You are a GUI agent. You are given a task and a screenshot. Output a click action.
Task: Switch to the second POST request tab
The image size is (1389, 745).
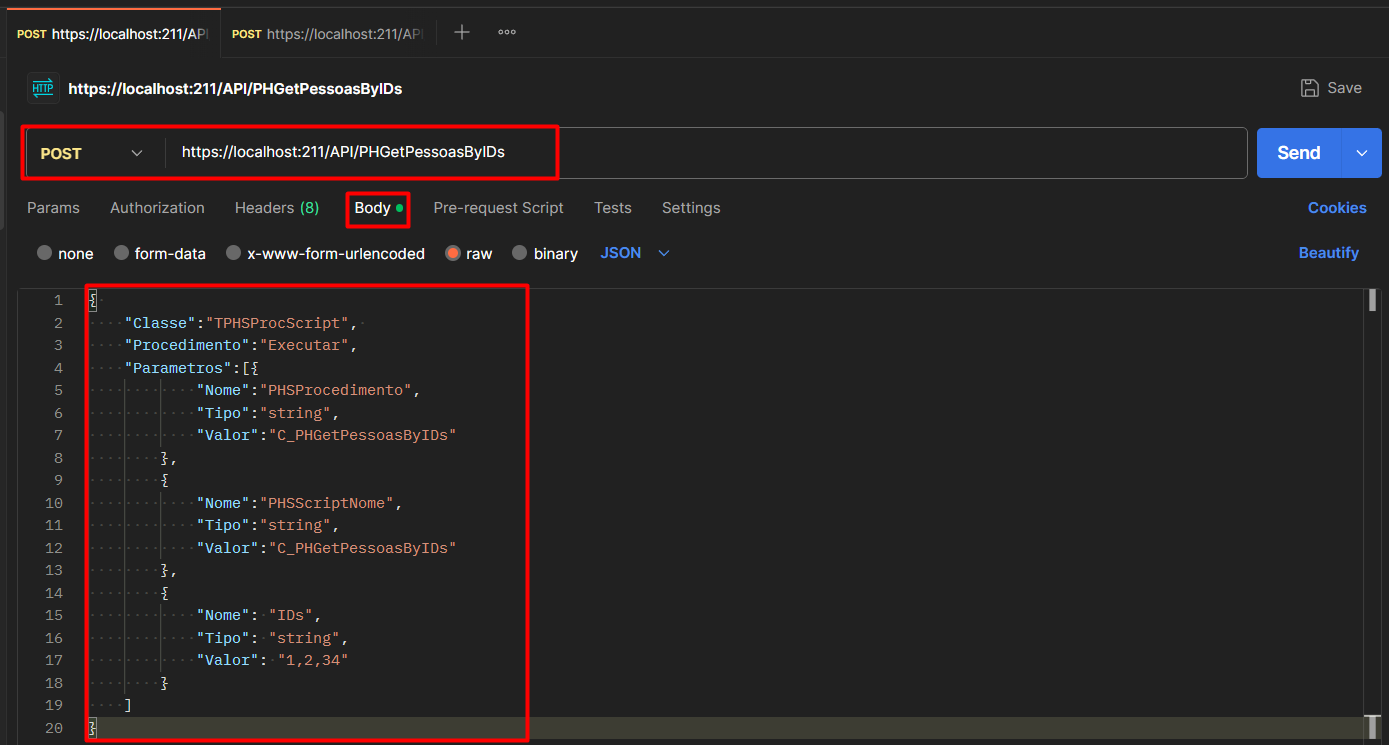pyautogui.click(x=328, y=33)
